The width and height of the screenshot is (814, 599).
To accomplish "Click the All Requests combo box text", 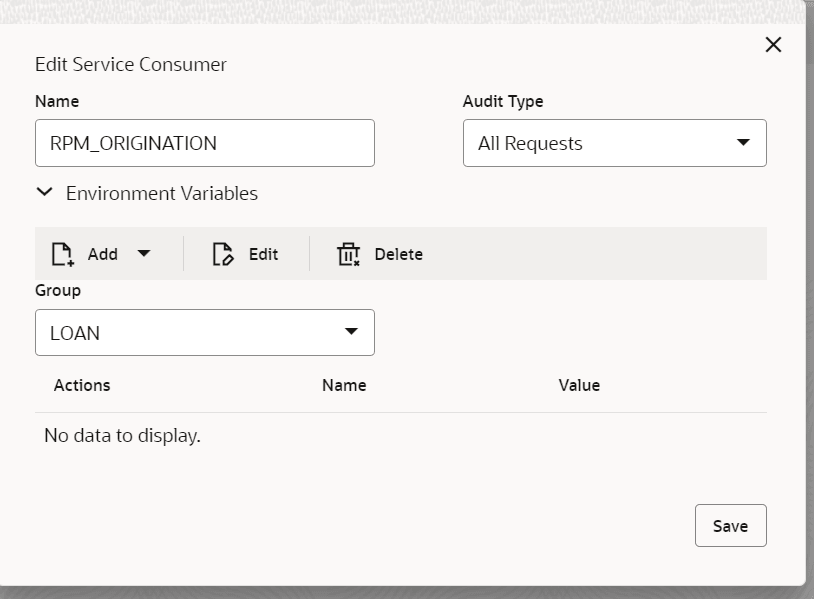I will (530, 143).
